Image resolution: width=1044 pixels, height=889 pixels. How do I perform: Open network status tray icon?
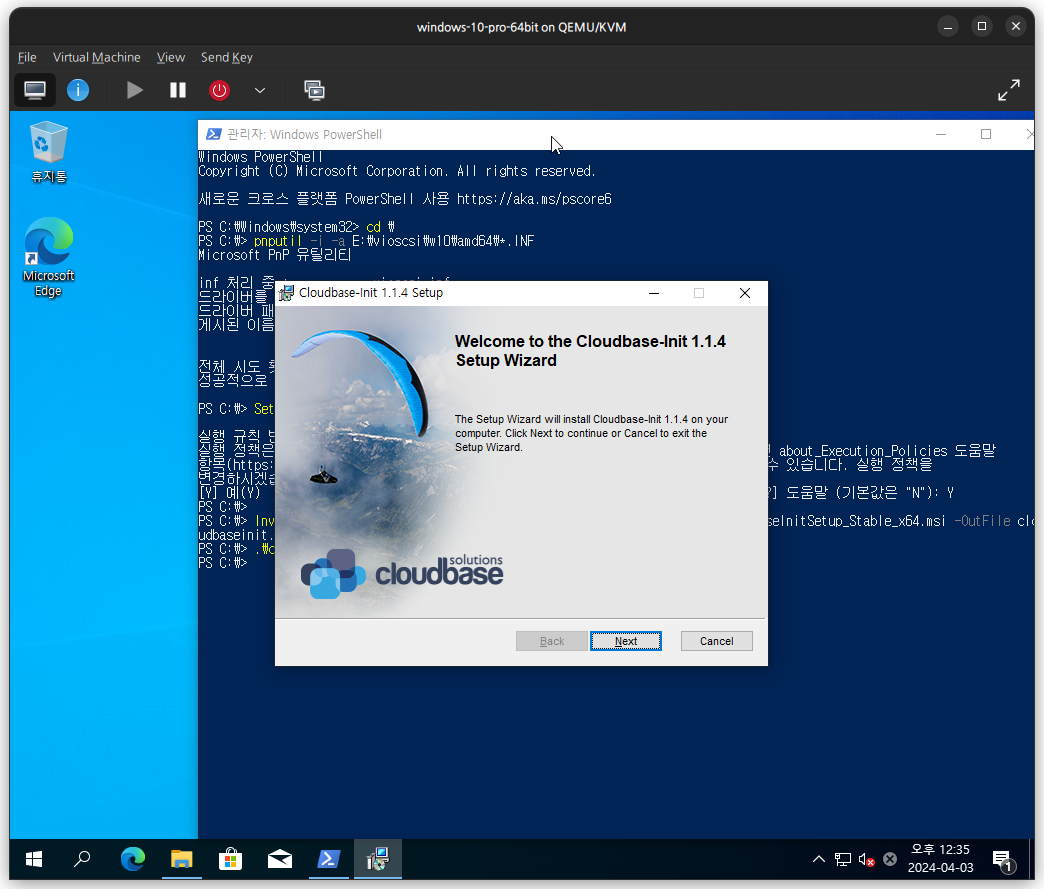click(843, 859)
